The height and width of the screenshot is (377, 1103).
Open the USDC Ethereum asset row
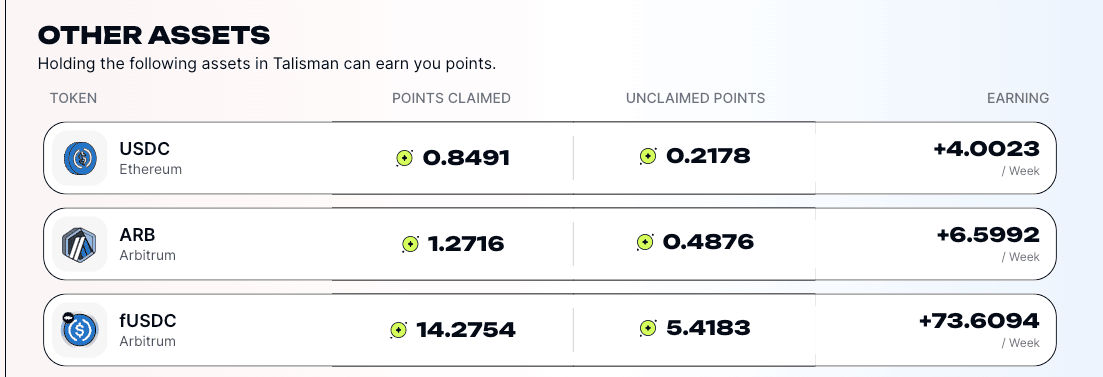pos(550,158)
